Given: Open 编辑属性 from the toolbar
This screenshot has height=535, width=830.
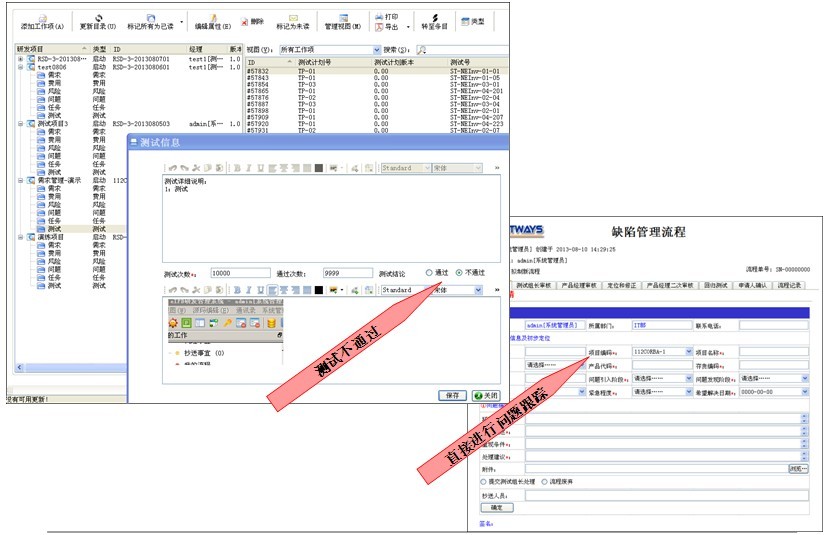Looking at the screenshot, I should point(212,18).
